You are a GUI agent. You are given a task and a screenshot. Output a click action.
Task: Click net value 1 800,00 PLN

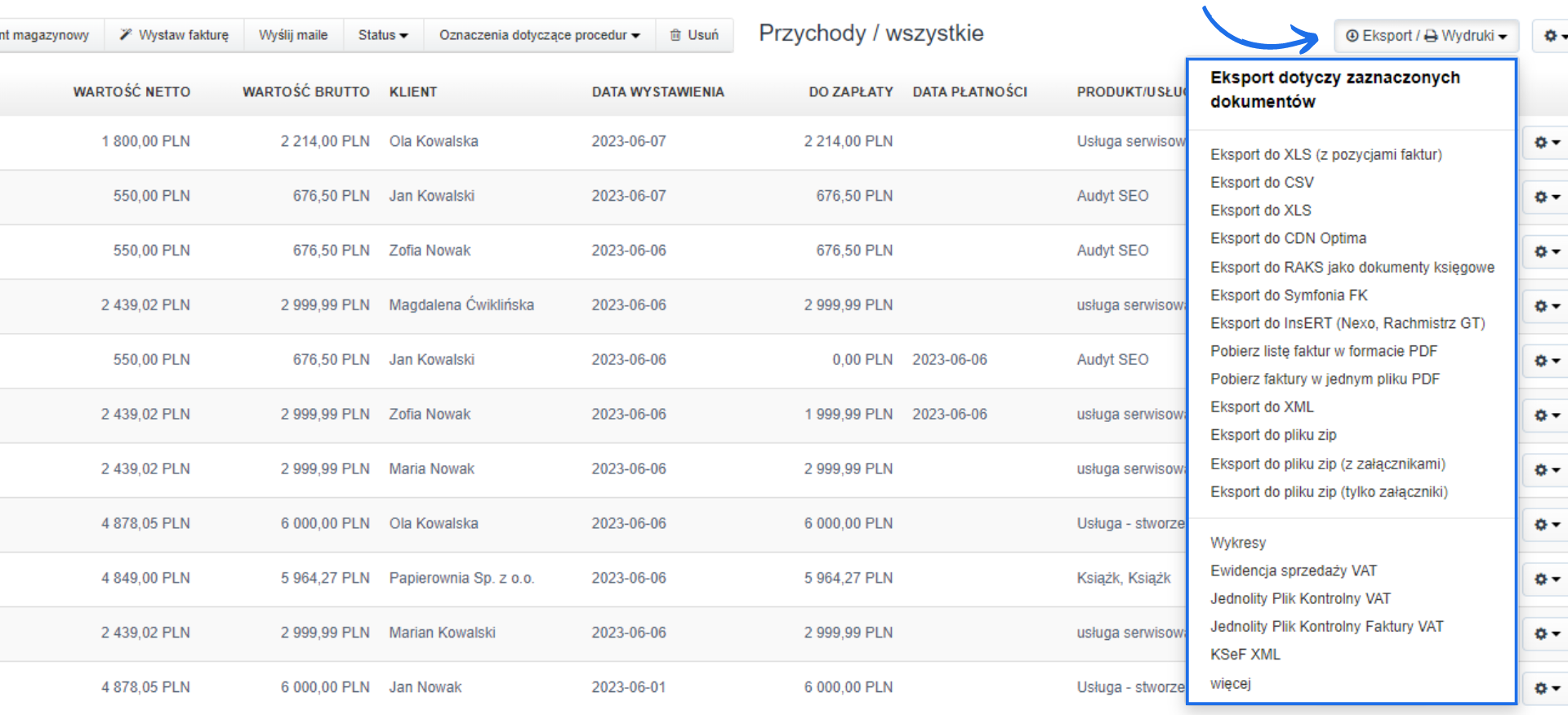tap(145, 141)
